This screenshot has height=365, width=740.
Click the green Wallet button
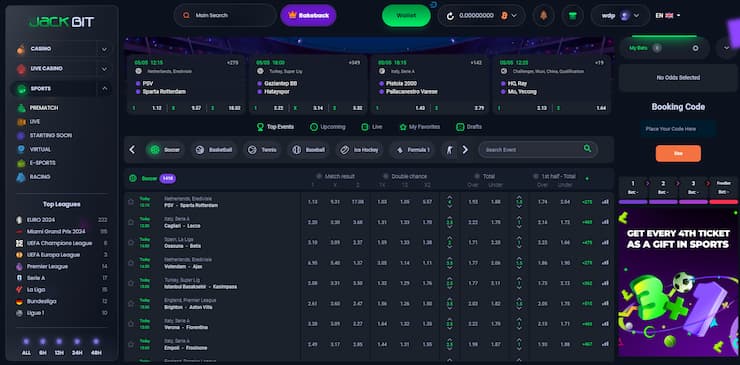tap(406, 16)
